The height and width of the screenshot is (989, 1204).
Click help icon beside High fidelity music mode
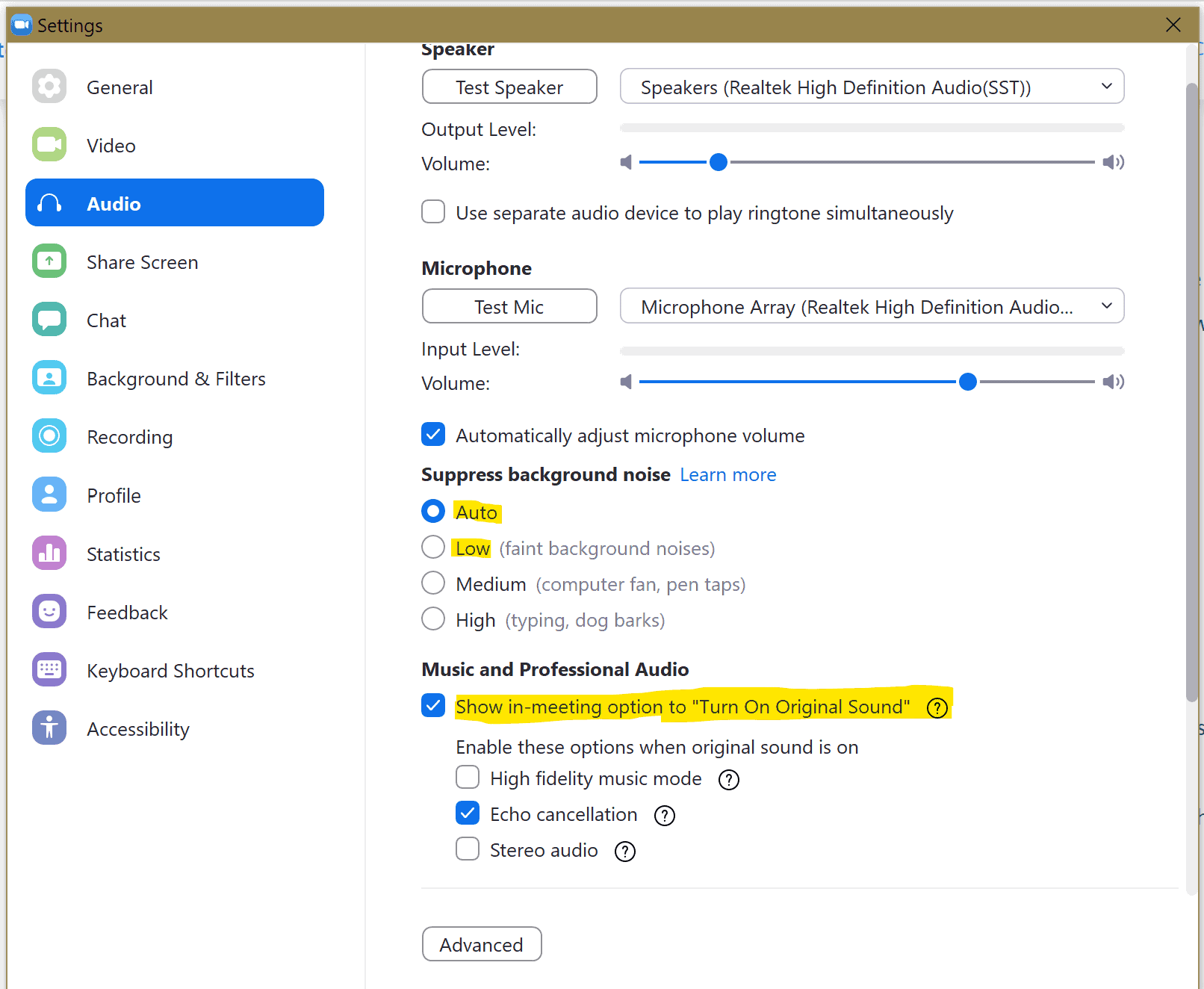[x=728, y=780]
